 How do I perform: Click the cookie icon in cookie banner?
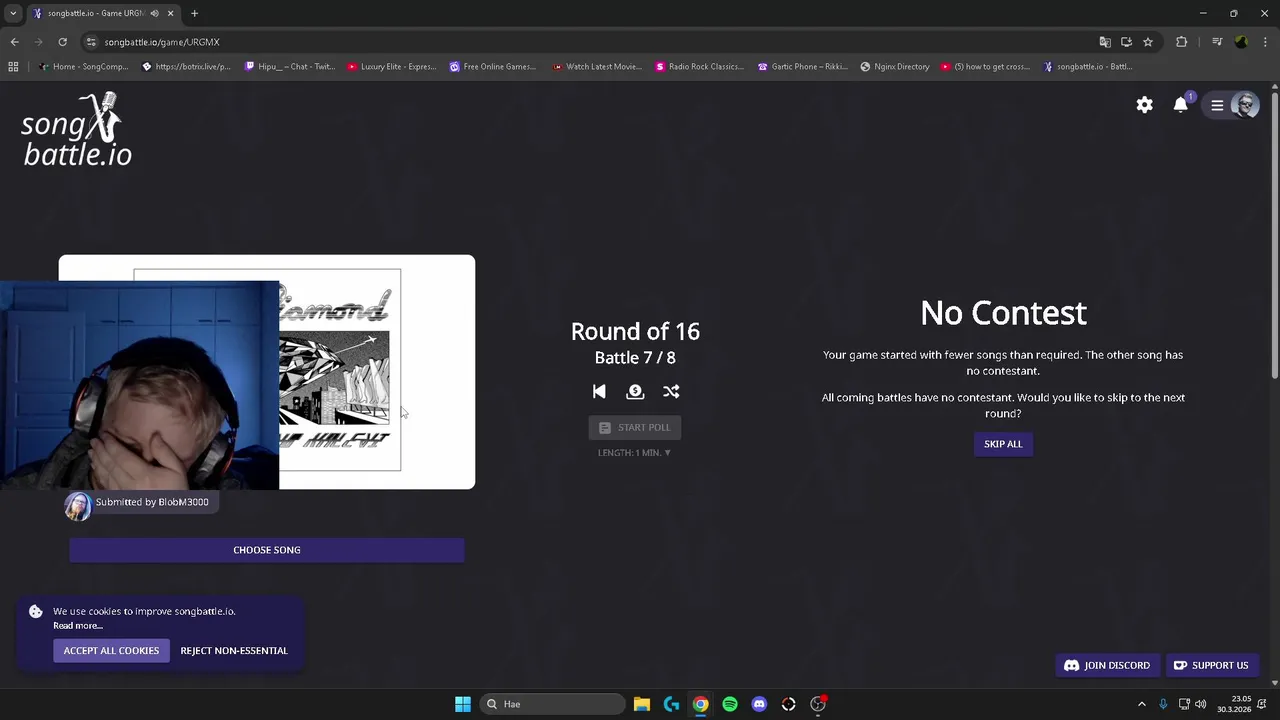[36, 611]
